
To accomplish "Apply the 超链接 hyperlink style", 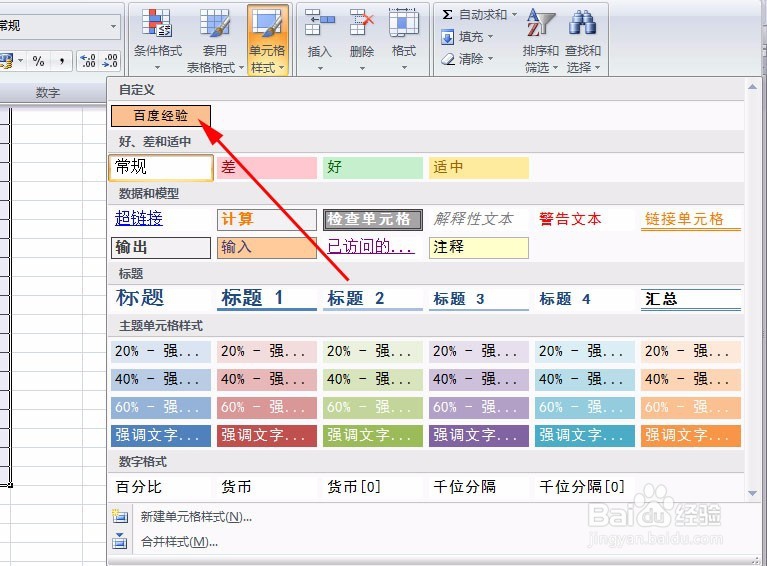I will 161,219.
